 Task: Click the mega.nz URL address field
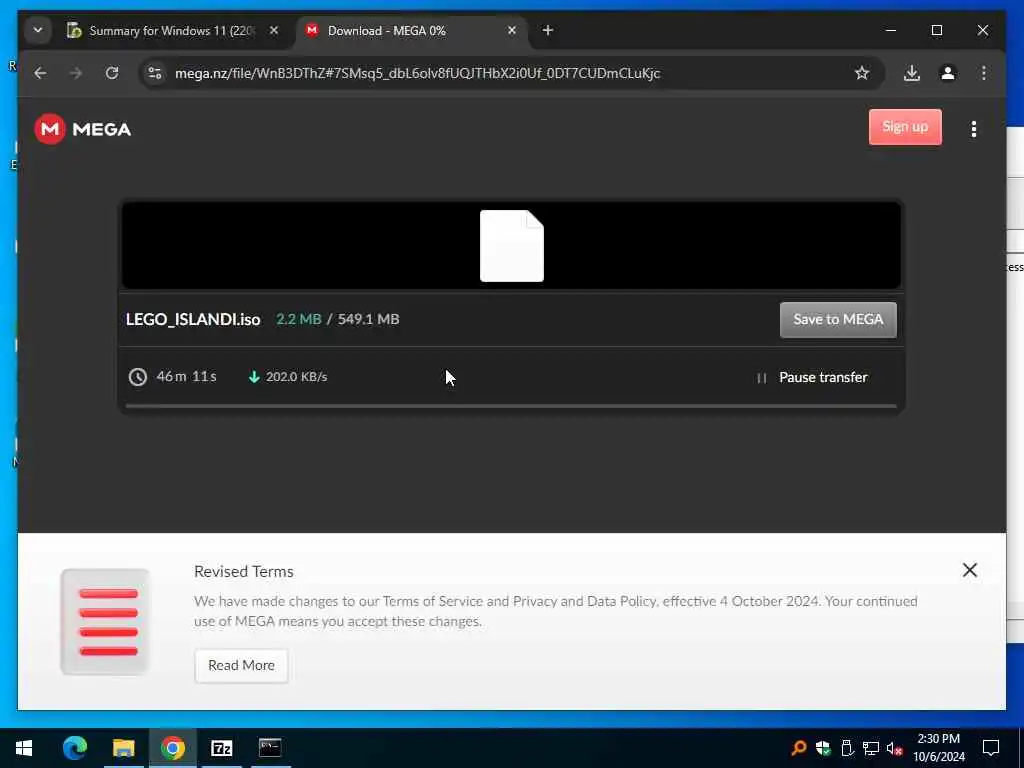pos(417,73)
